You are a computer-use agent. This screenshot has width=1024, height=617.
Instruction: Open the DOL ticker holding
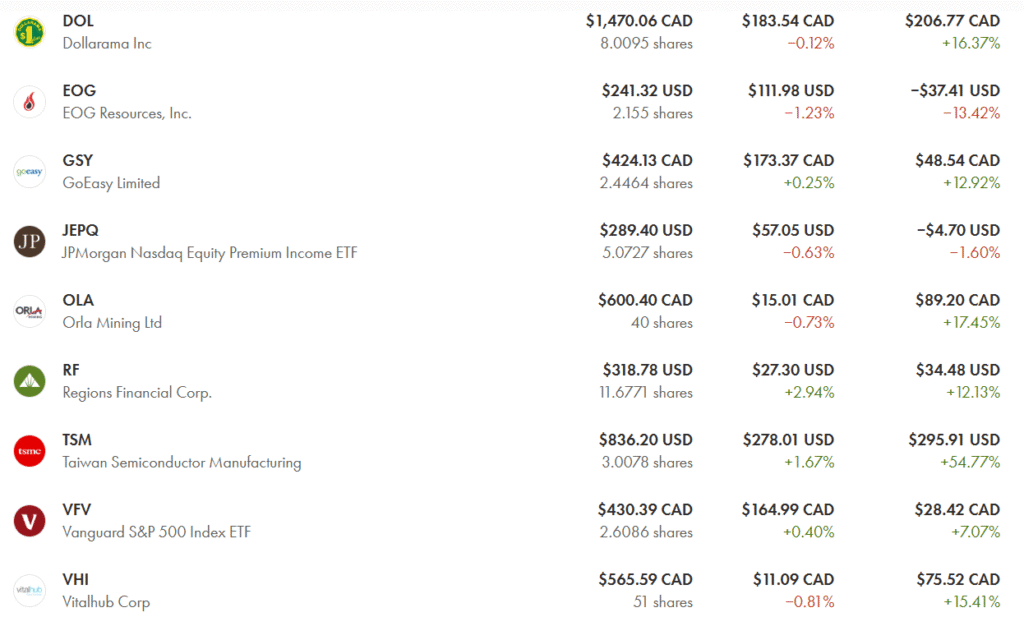79,21
